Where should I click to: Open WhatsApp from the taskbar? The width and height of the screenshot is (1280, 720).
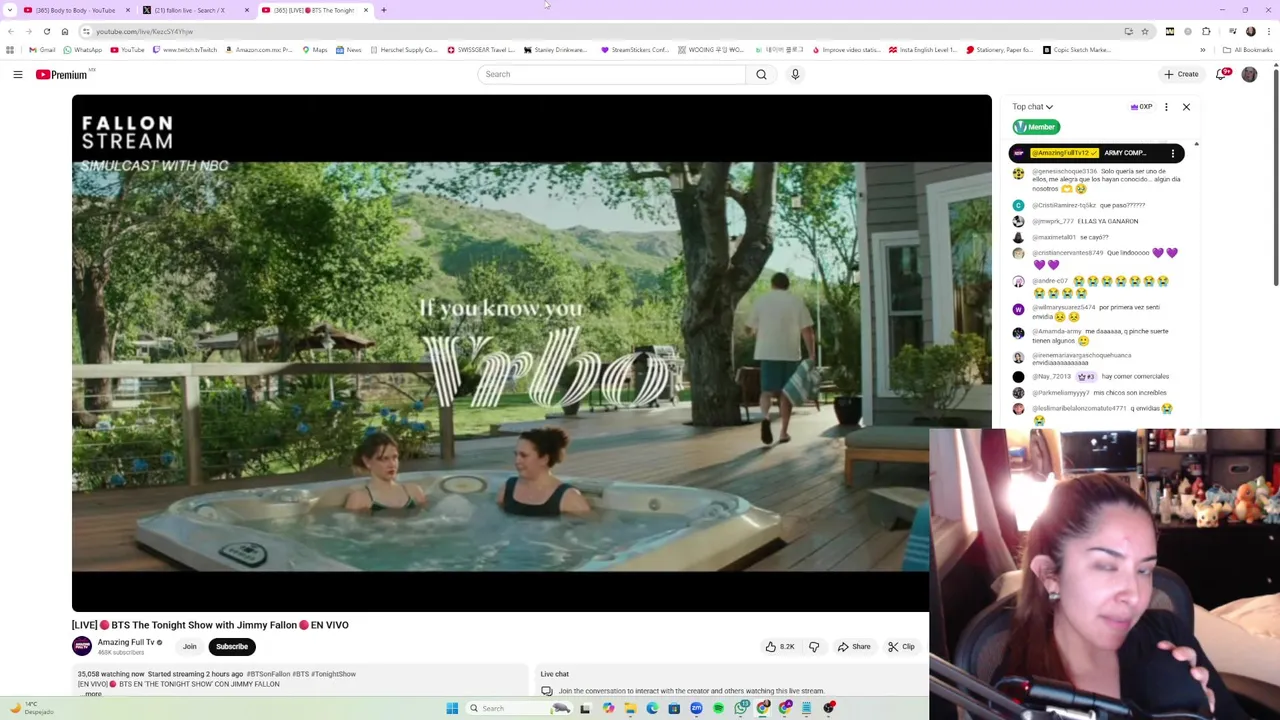[741, 708]
